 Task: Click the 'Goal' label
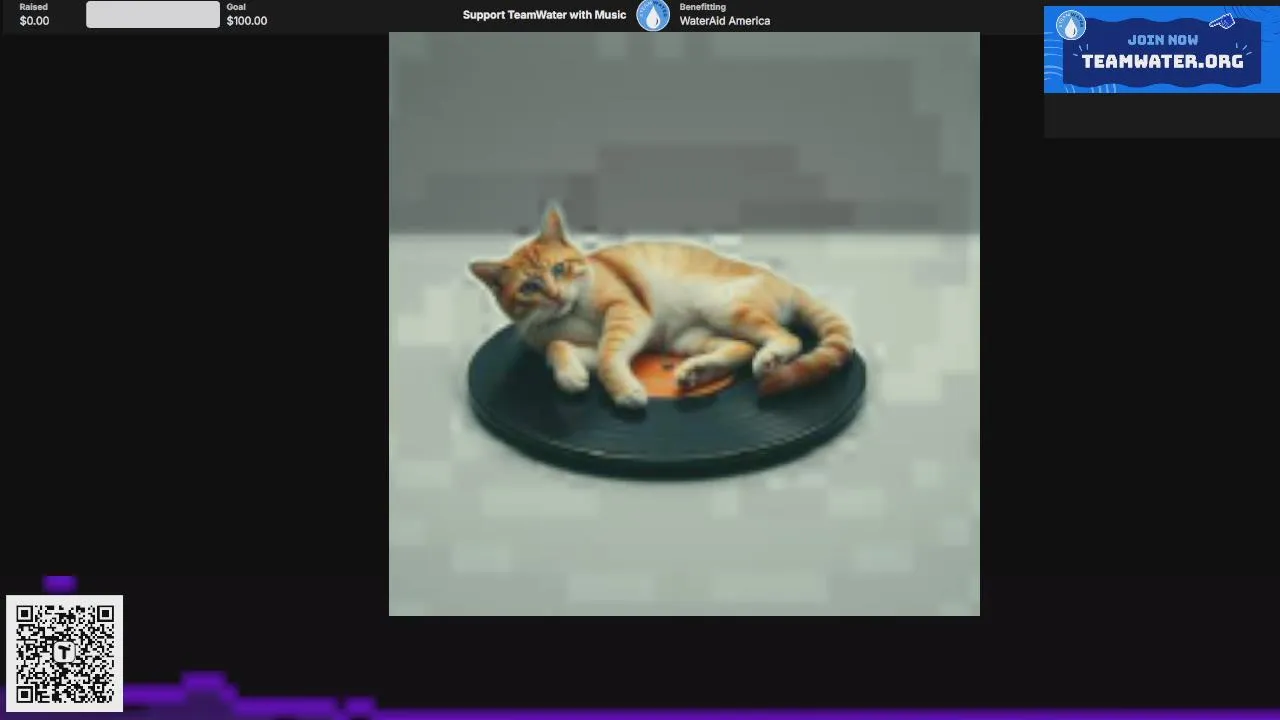tap(236, 7)
